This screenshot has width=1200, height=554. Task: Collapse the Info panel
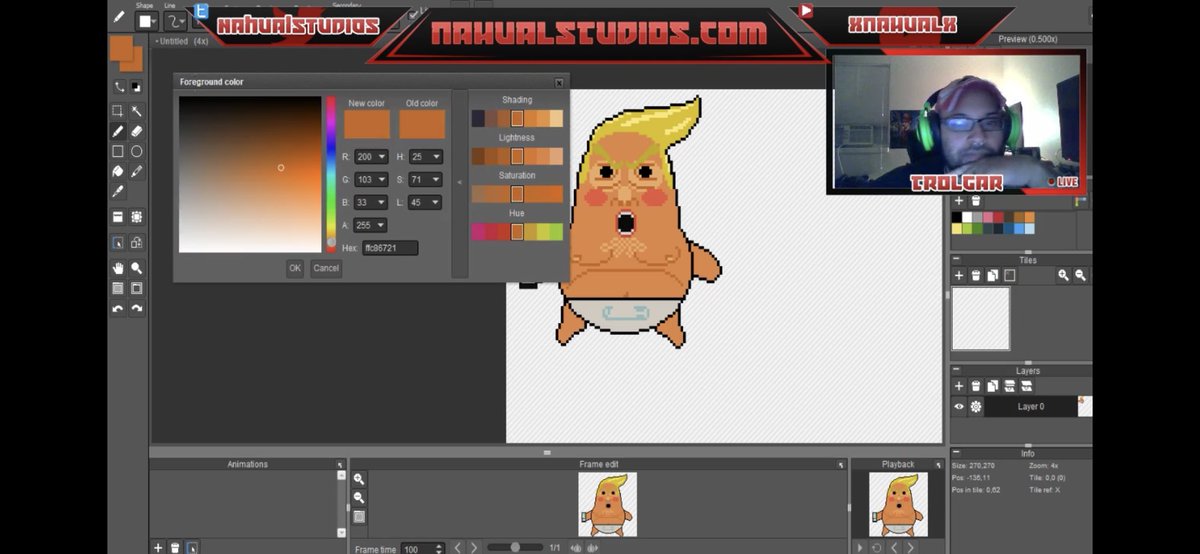(956, 453)
